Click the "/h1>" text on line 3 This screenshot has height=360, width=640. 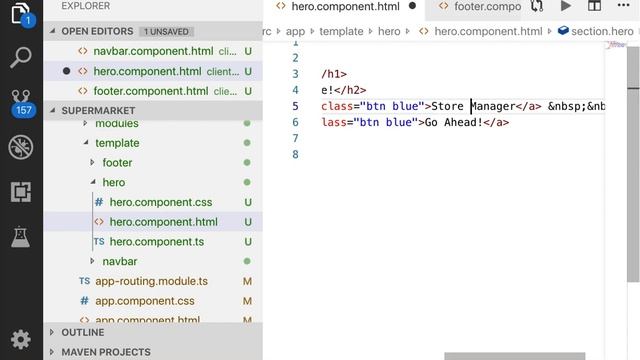click(334, 74)
